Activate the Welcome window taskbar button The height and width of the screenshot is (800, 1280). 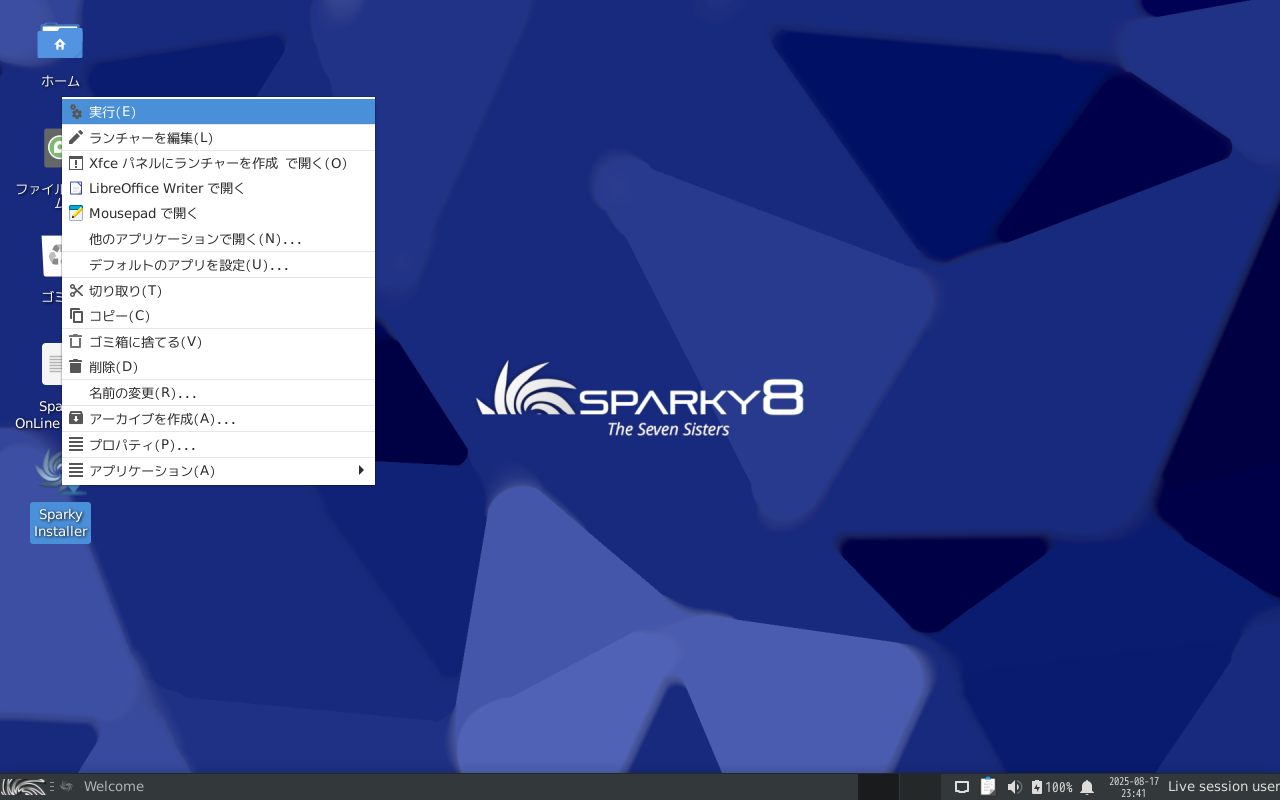[102, 787]
